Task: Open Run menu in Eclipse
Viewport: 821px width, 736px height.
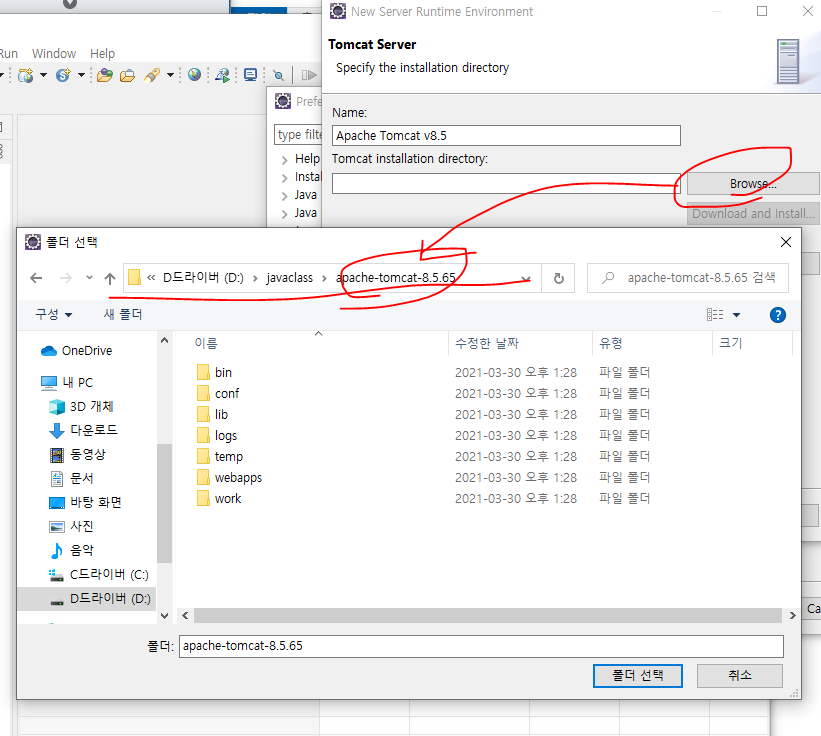Action: (x=8, y=53)
